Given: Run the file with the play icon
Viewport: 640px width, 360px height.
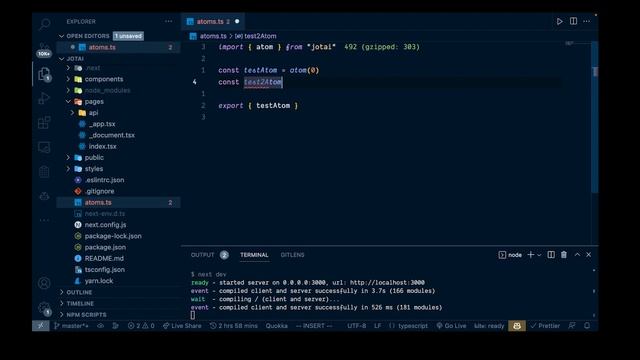Looking at the screenshot, I should [x=560, y=21].
